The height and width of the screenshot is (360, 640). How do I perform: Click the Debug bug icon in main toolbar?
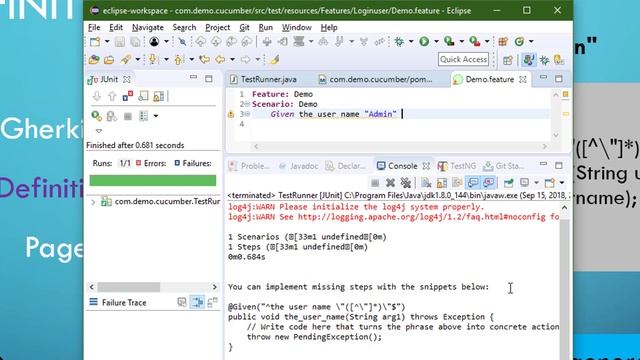click(x=400, y=42)
